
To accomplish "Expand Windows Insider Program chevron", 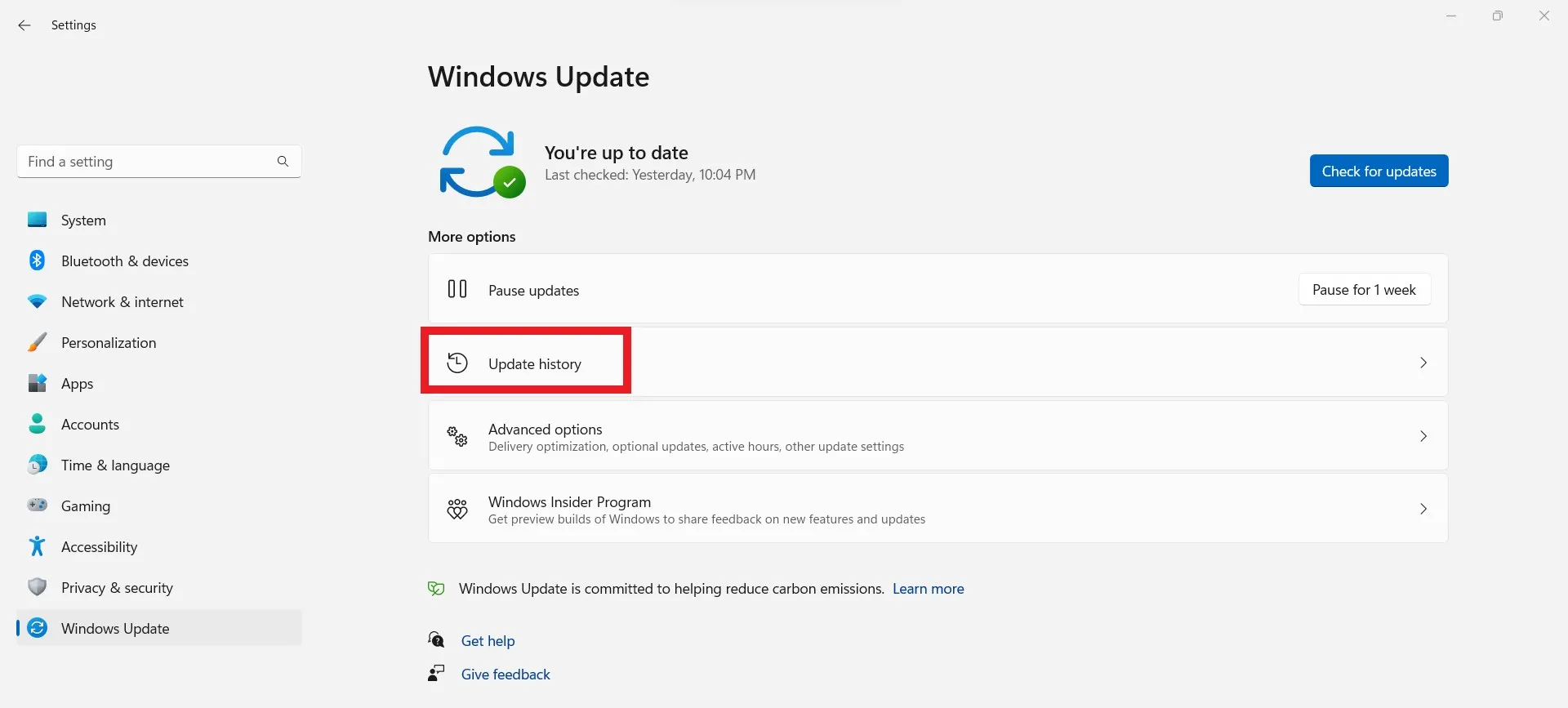I will coord(1423,509).
